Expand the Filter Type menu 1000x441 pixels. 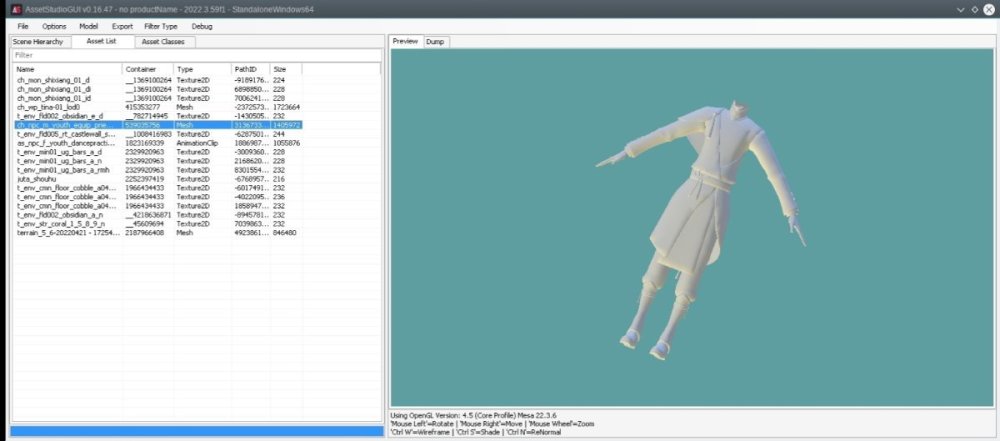[160, 26]
